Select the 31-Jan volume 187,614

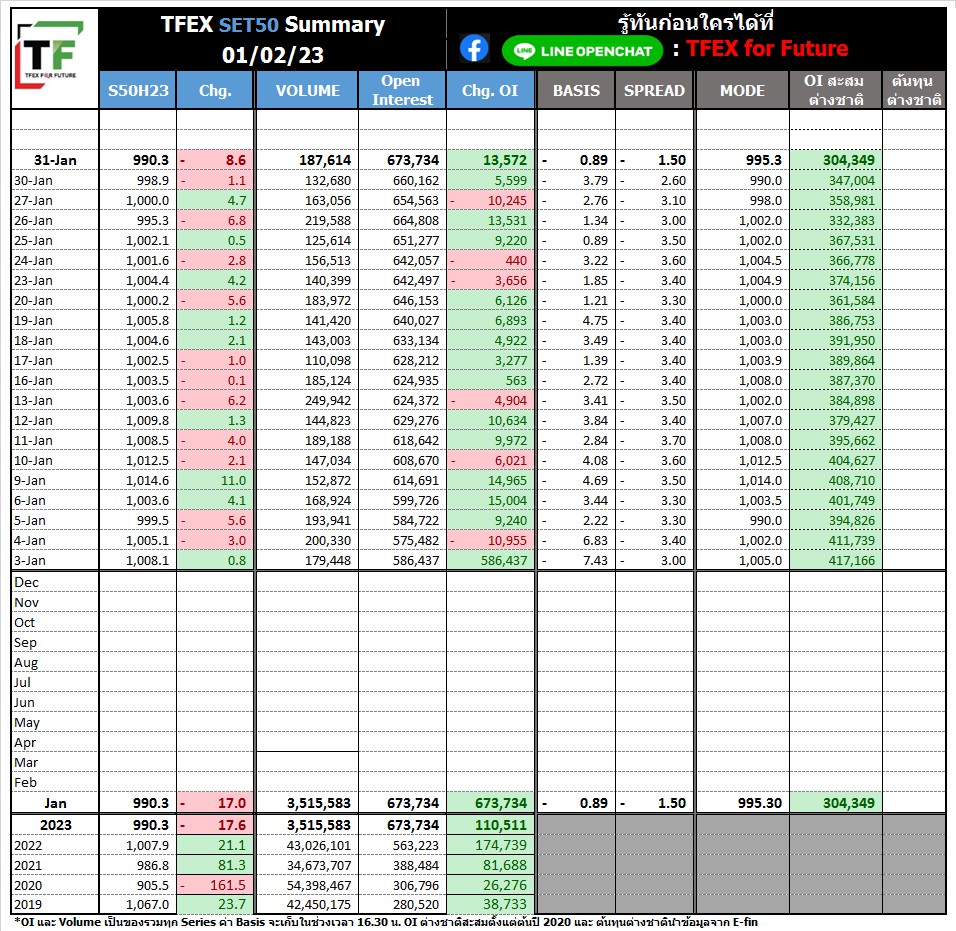[x=325, y=160]
